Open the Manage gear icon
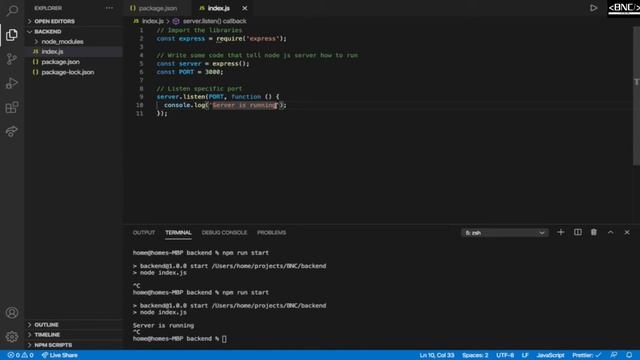The height and width of the screenshot is (360, 640). [x=12, y=337]
